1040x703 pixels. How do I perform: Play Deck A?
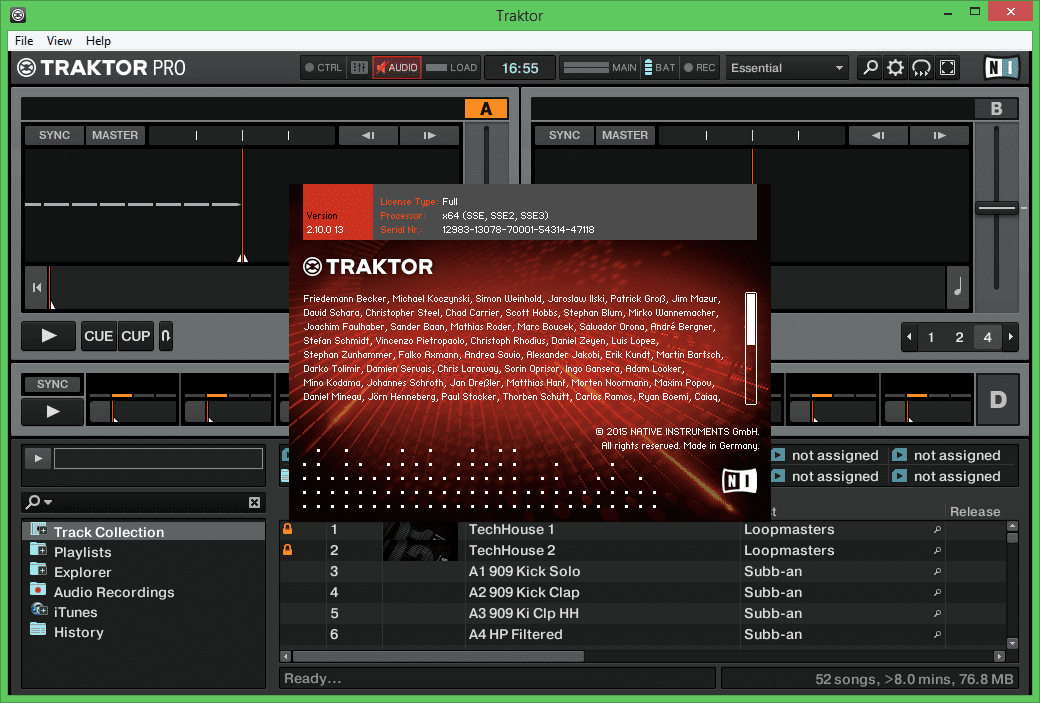[x=49, y=336]
